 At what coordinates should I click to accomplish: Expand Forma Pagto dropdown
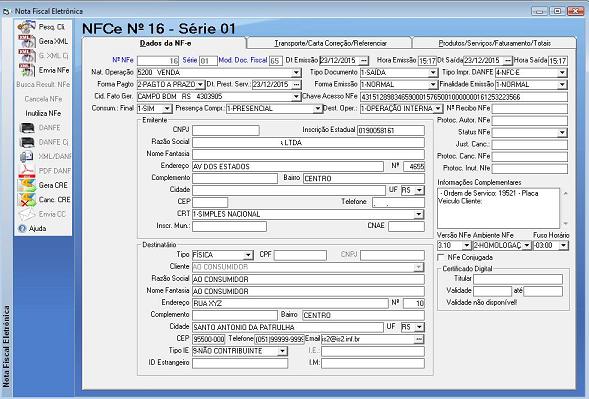[x=200, y=85]
